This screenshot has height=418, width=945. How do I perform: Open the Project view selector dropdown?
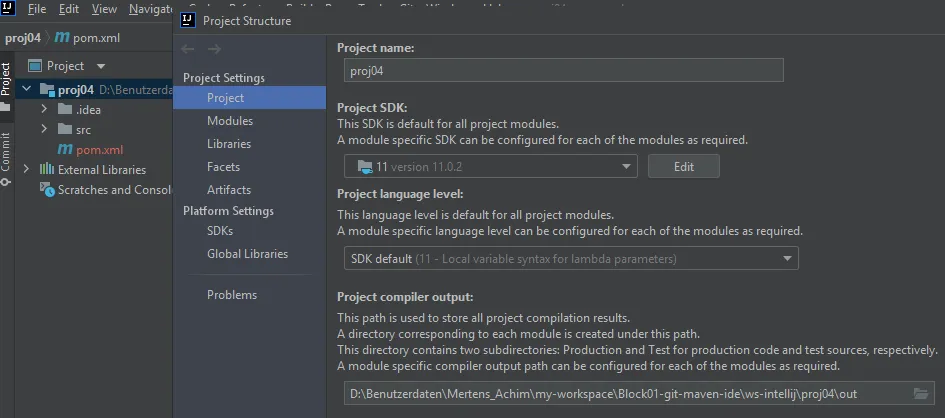tap(101, 66)
